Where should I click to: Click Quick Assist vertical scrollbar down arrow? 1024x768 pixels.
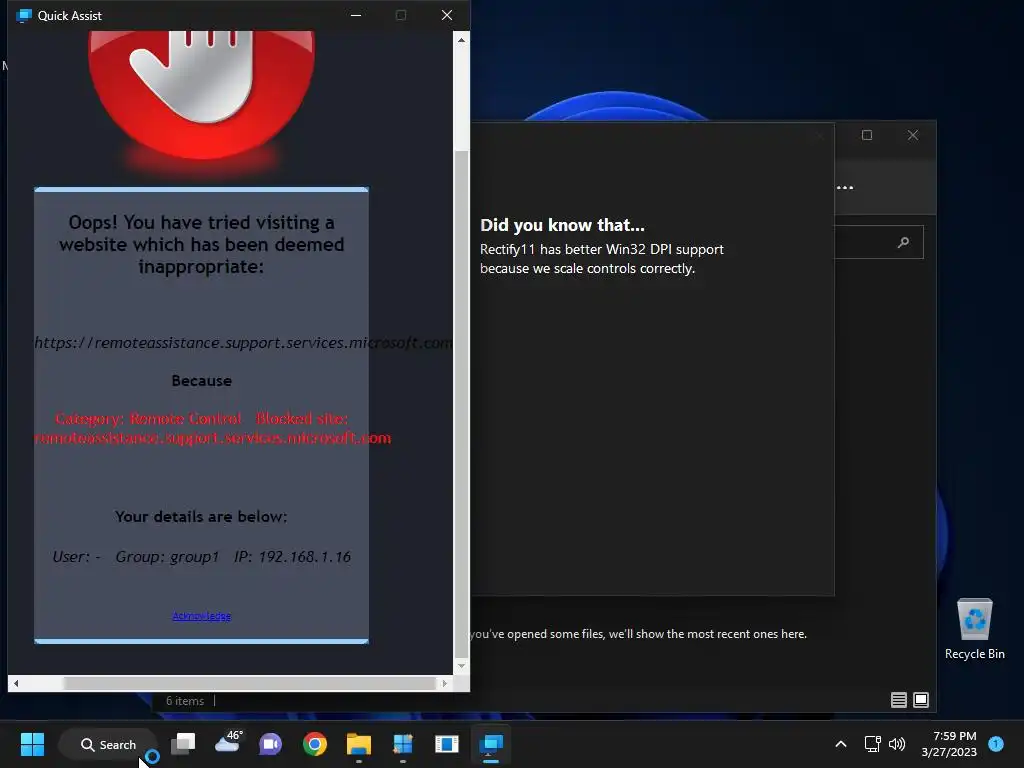click(461, 665)
